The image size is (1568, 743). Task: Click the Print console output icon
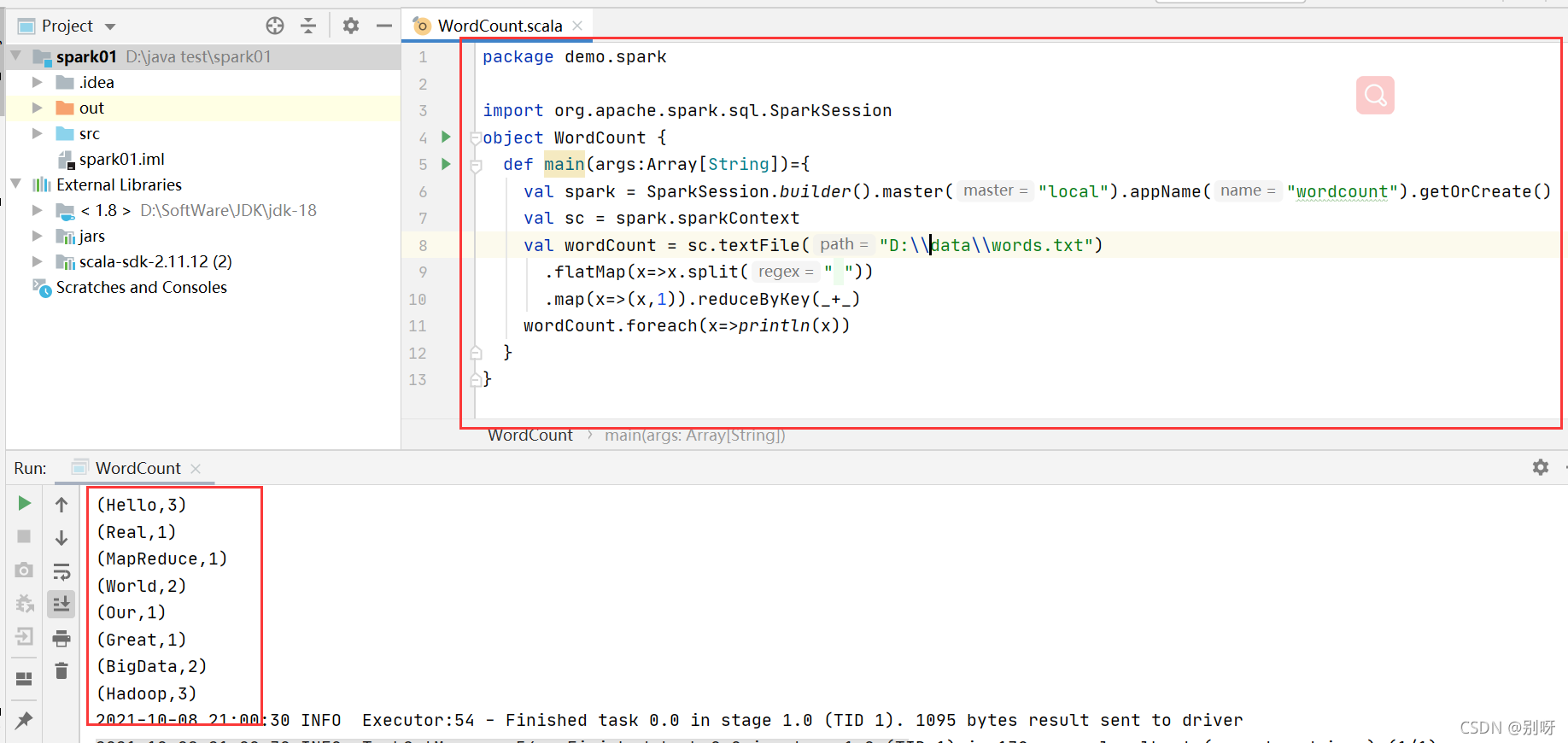(x=61, y=638)
